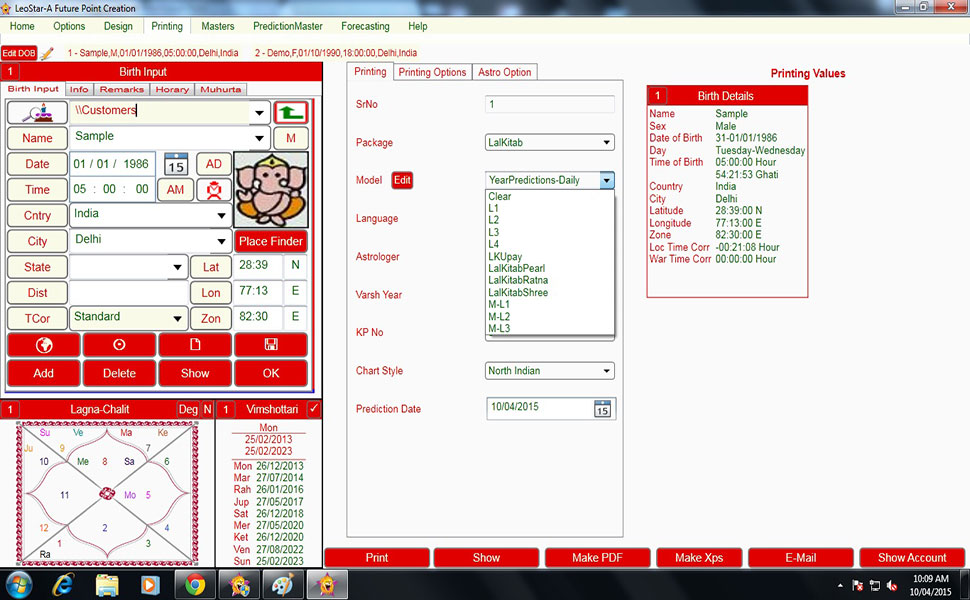Select M-L2 from the Model list

point(499,317)
